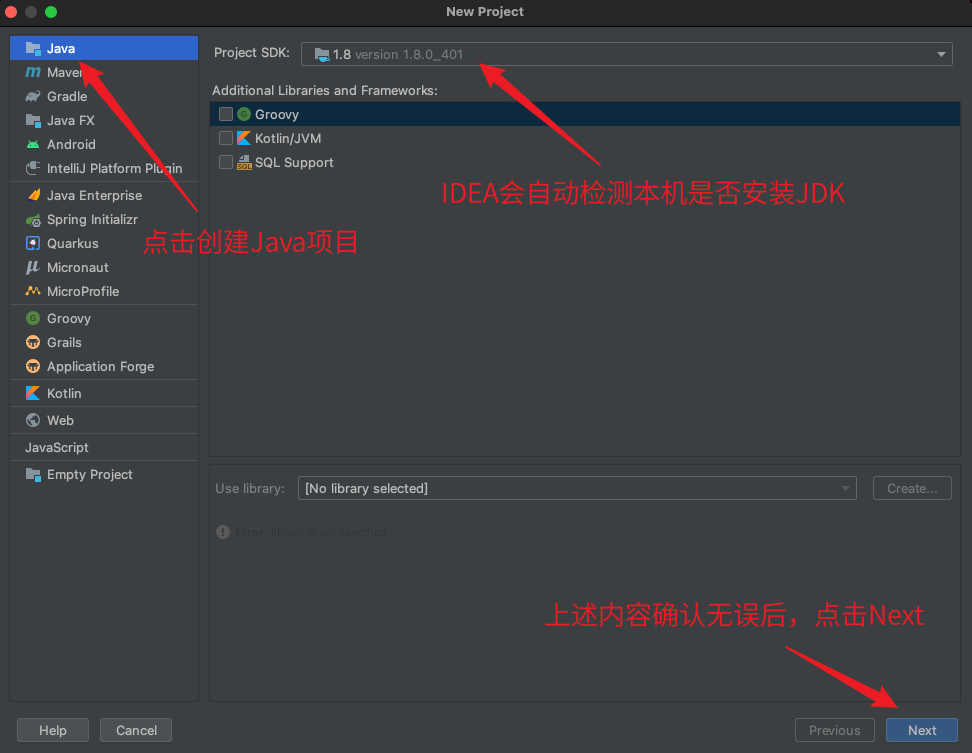Select JavaScript category in sidebar
The height and width of the screenshot is (753, 972).
point(57,448)
